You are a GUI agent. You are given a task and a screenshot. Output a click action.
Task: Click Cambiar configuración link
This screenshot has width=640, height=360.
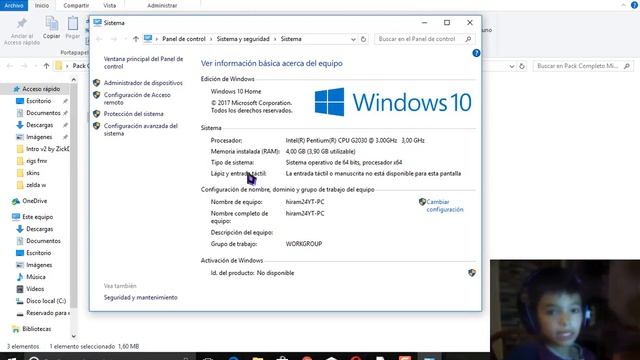coord(445,206)
